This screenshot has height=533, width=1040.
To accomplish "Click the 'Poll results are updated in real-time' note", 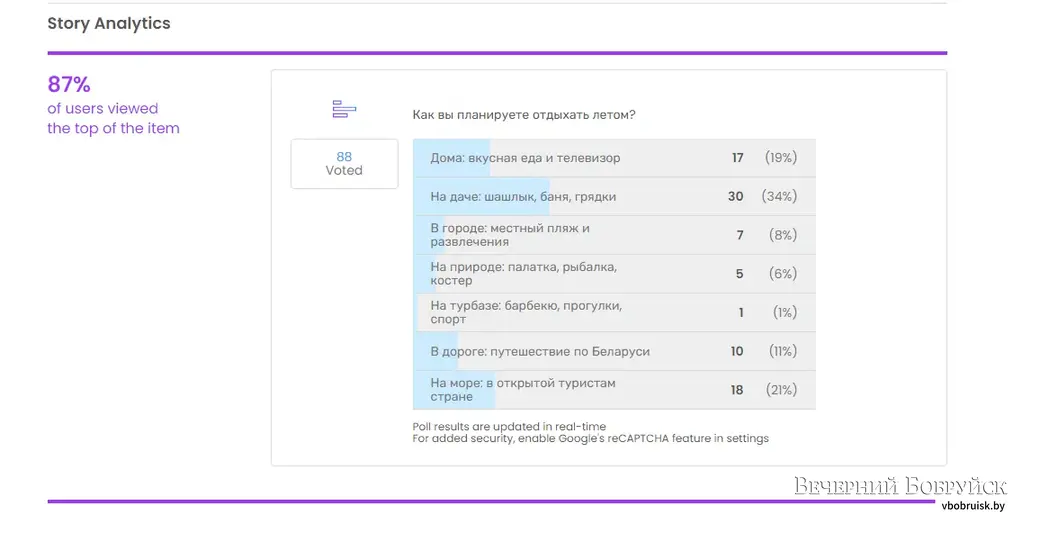I will coord(509,427).
